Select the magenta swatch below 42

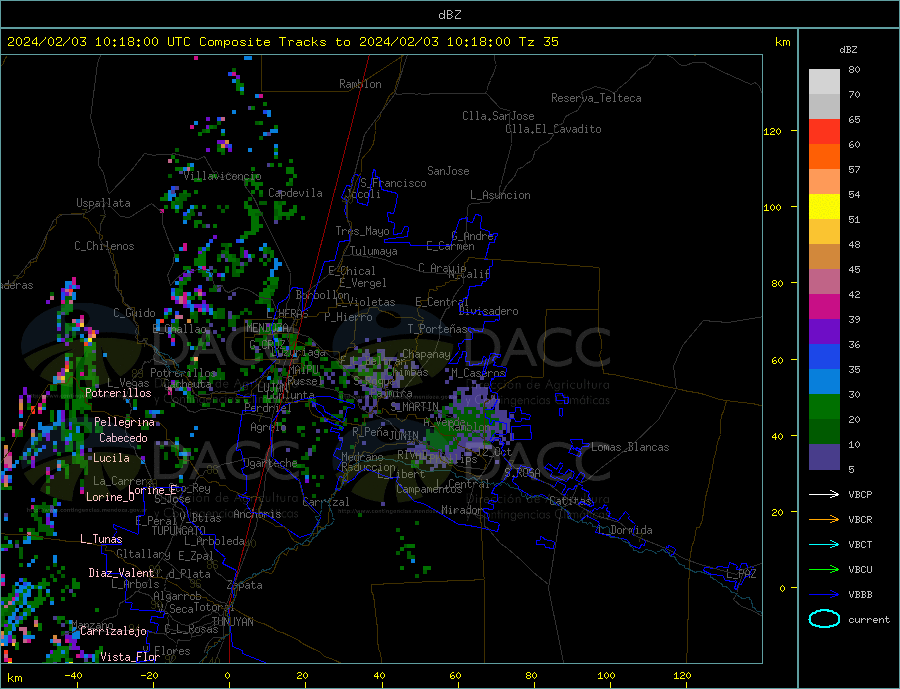[x=824, y=307]
